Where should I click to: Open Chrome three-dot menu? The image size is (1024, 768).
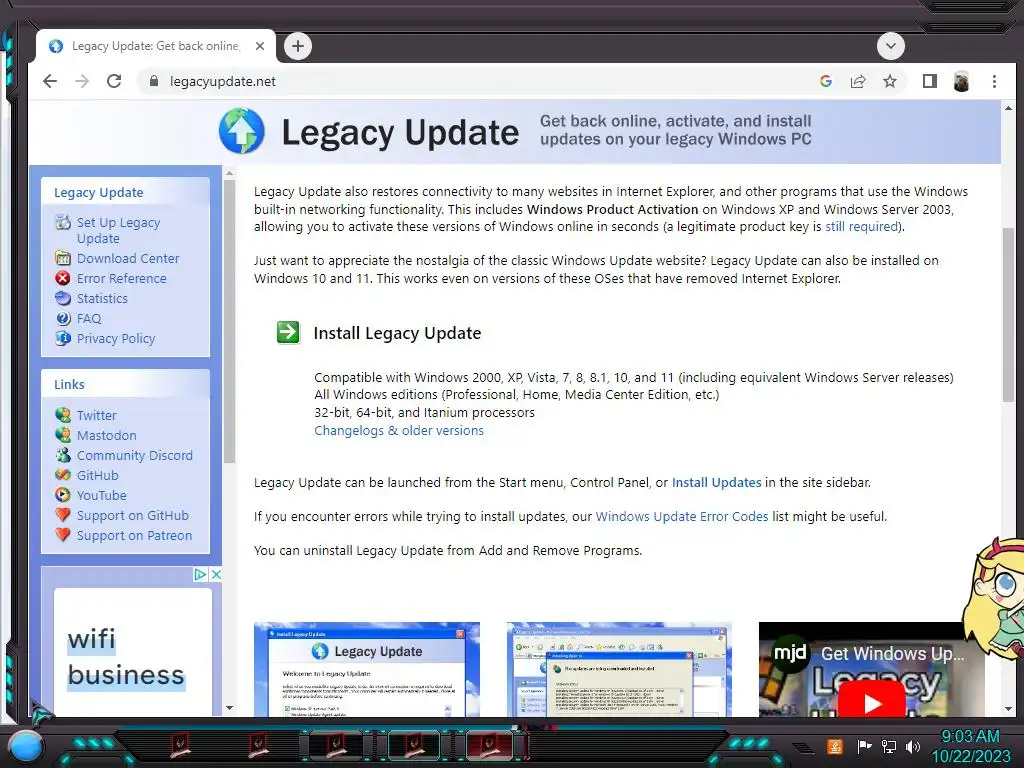tap(994, 81)
